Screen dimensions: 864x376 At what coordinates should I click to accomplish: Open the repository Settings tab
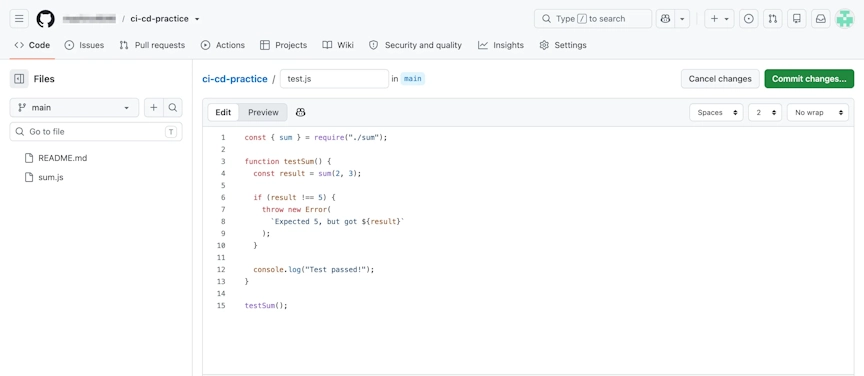[x=563, y=45]
